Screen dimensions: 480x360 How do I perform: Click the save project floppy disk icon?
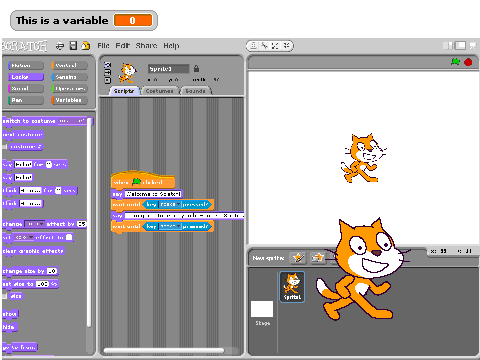73,46
